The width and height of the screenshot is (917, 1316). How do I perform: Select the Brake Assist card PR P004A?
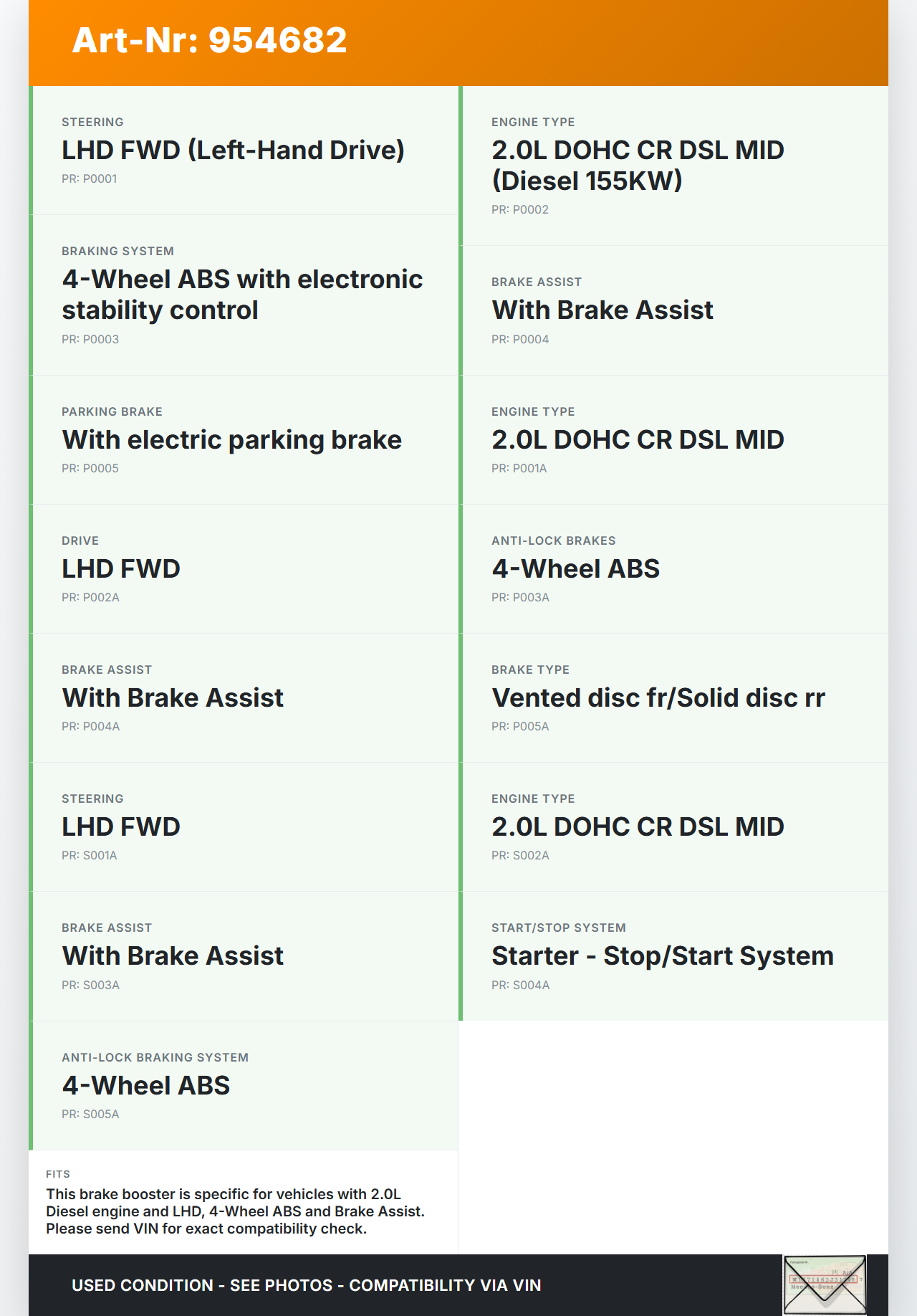[244, 697]
